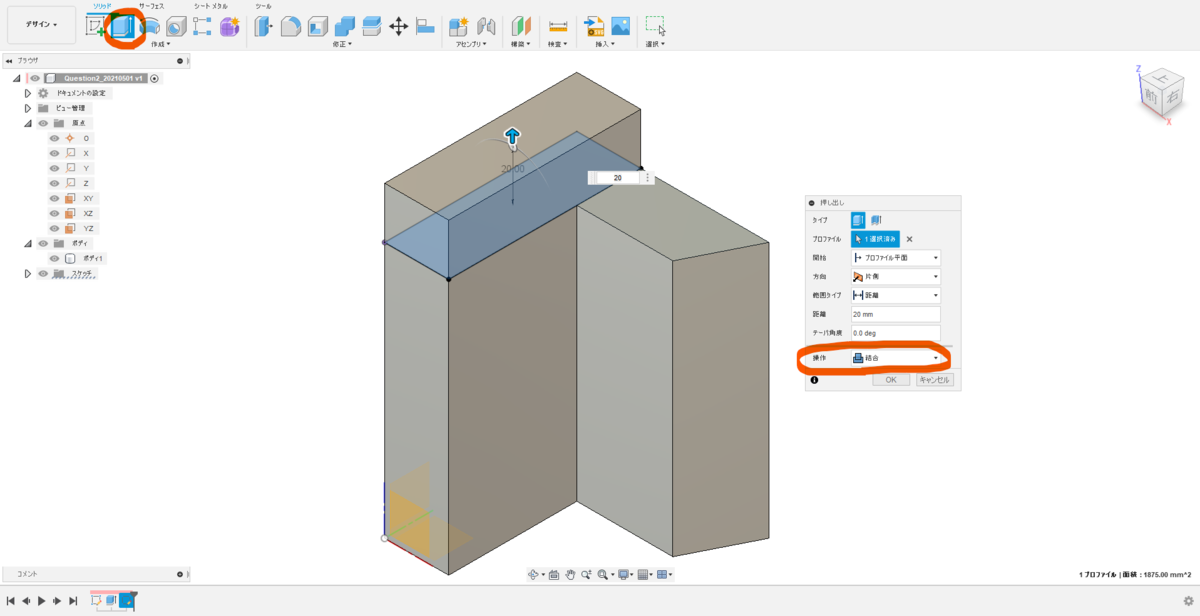Select the Align tool
Image resolution: width=1200 pixels, height=616 pixels.
point(425,27)
